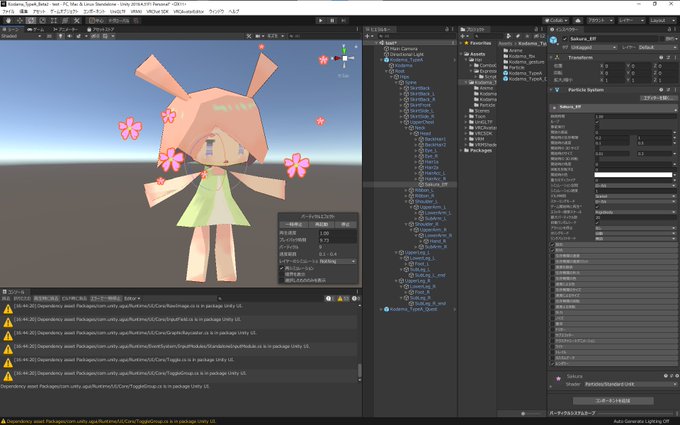
Task: Click the white start color swatch
Action: 633,175
